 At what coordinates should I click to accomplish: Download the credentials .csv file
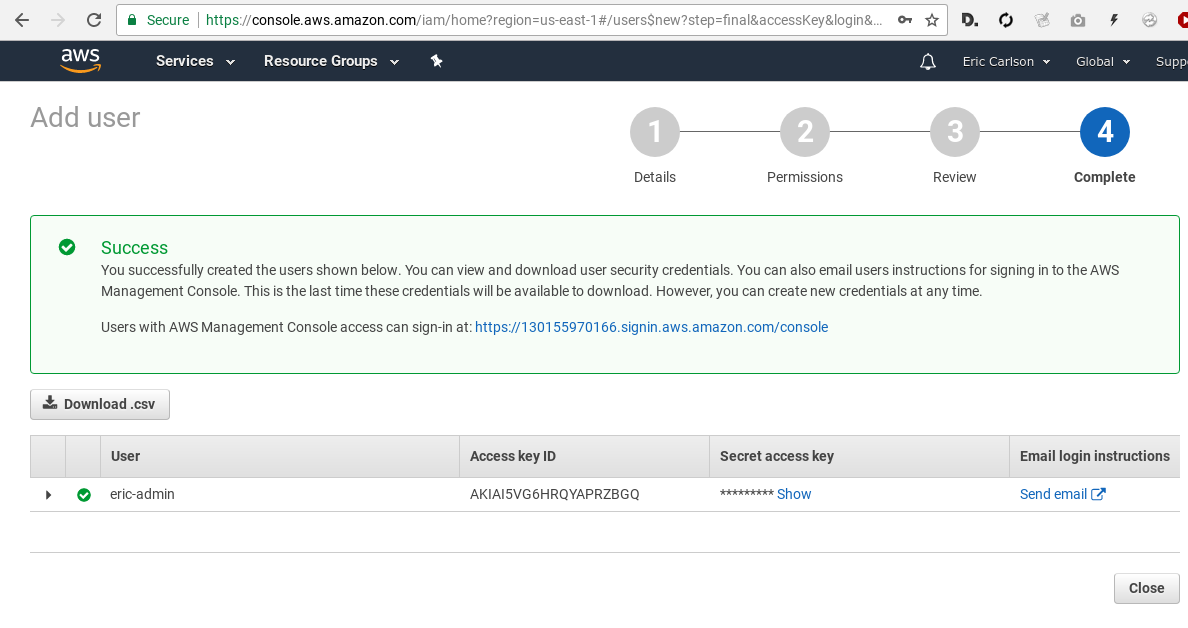[x=100, y=405]
